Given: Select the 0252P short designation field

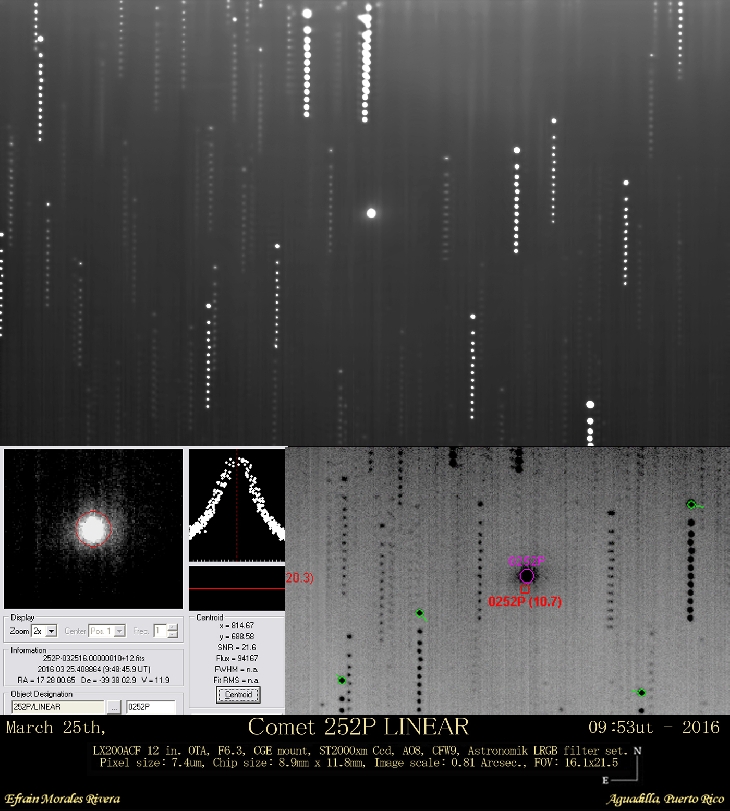Looking at the screenshot, I should click(x=150, y=707).
